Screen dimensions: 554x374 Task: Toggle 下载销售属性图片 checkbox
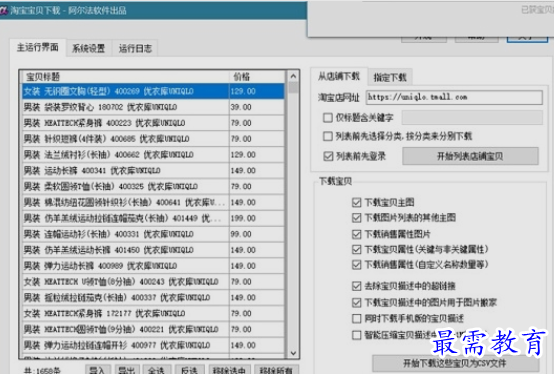(356, 234)
